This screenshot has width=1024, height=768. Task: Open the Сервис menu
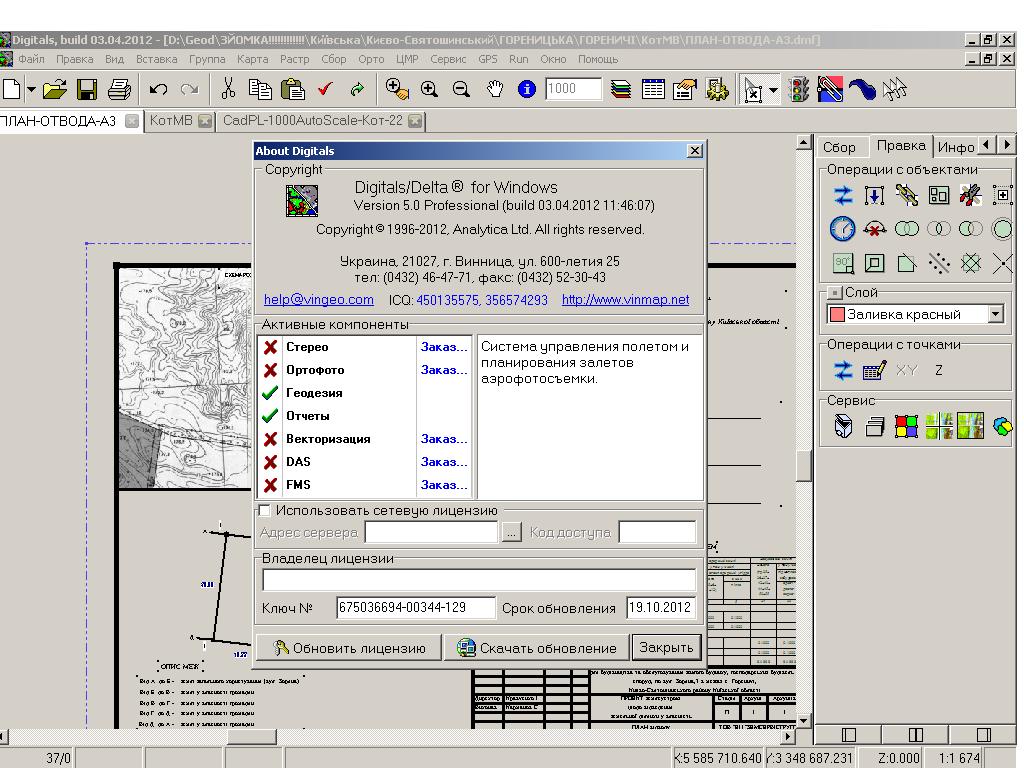pos(448,59)
